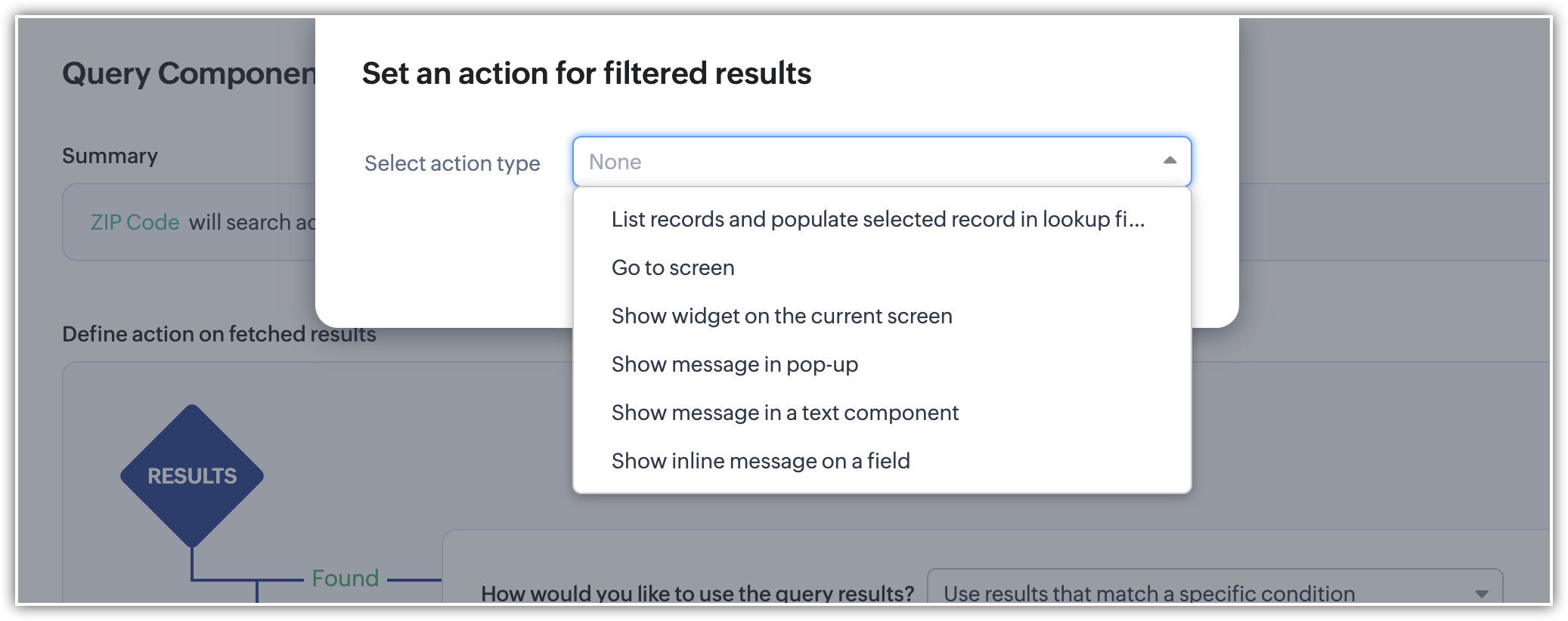Click the Set an action for filtered results heading
The image size is (1568, 621).
point(586,73)
